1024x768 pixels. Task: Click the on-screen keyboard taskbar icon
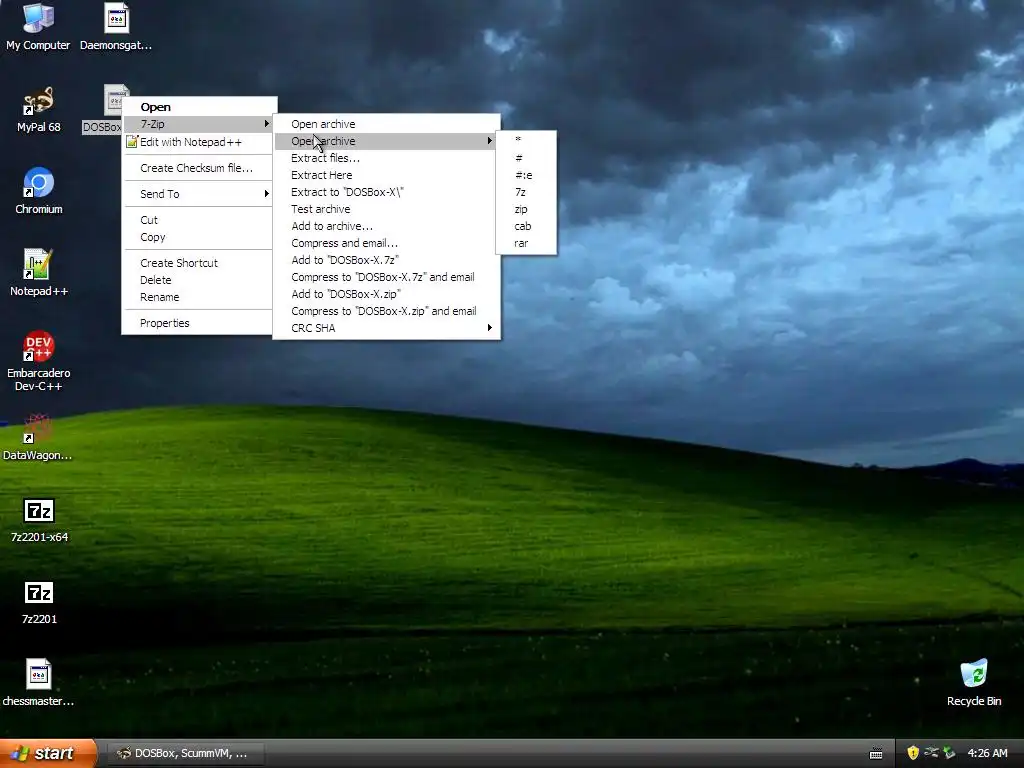pos(876,754)
